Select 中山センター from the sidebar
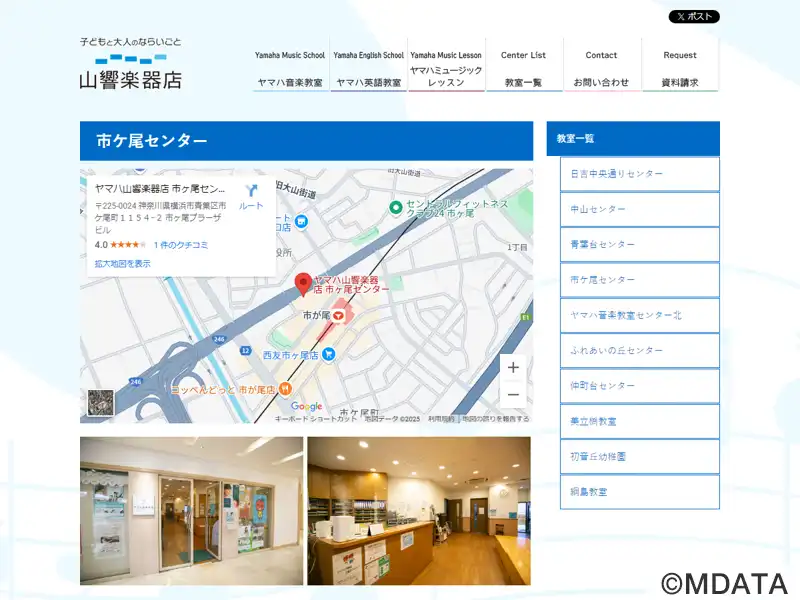 click(640, 209)
